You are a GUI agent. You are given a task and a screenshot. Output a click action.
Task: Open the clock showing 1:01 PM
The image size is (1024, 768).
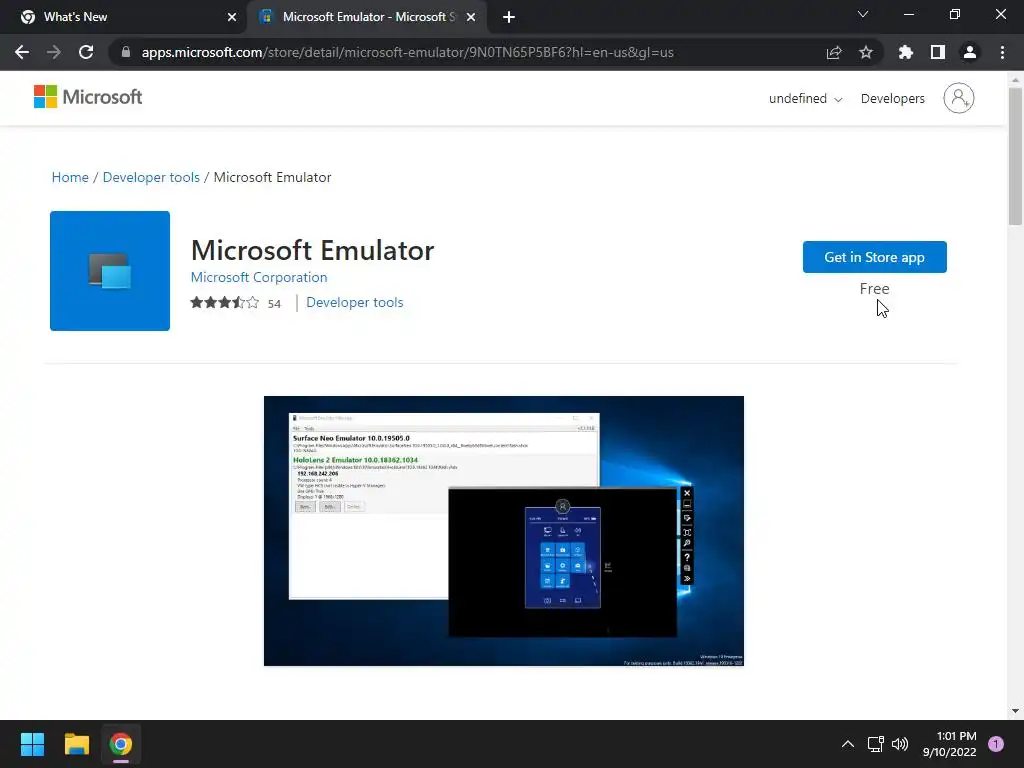coord(950,744)
